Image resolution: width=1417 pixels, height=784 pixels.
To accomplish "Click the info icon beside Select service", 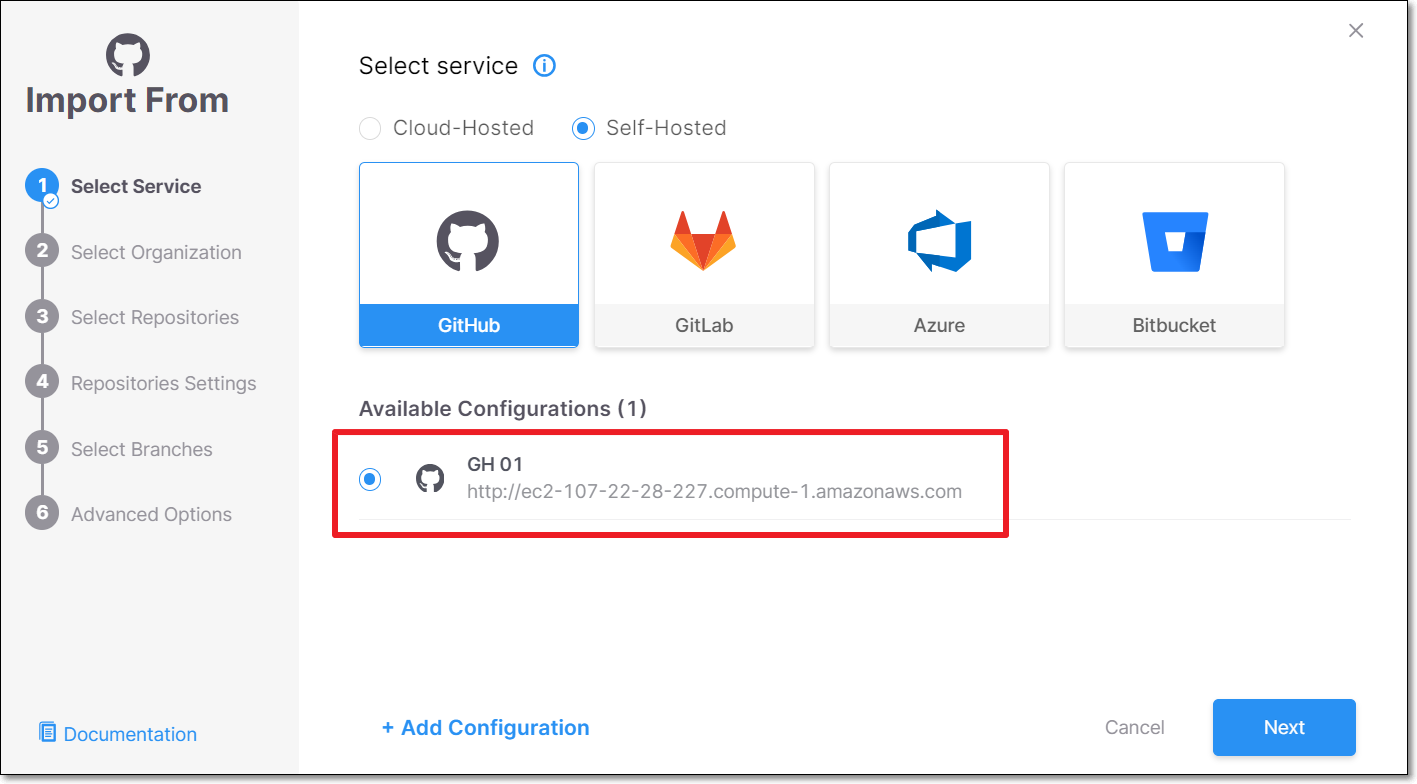I will (544, 66).
